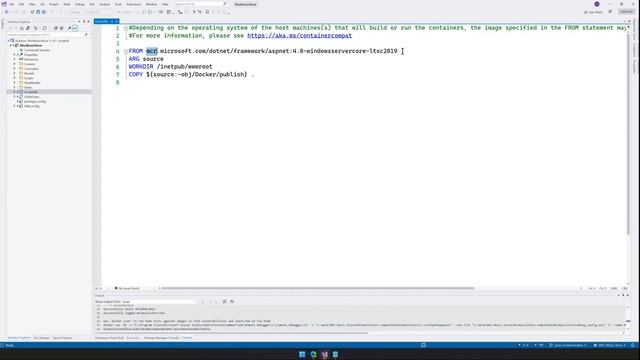Collapse the comment block at line 1
The image size is (640, 360).
click(x=126, y=28)
